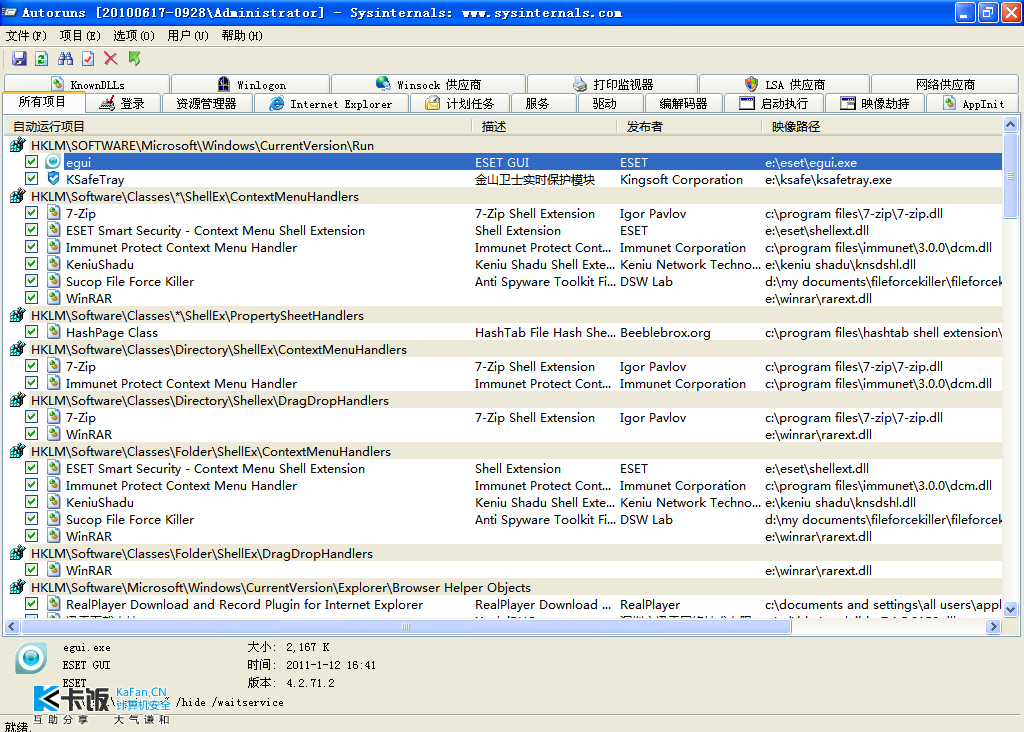
Task: Click the large egui icon in details pane
Action: pos(31,658)
